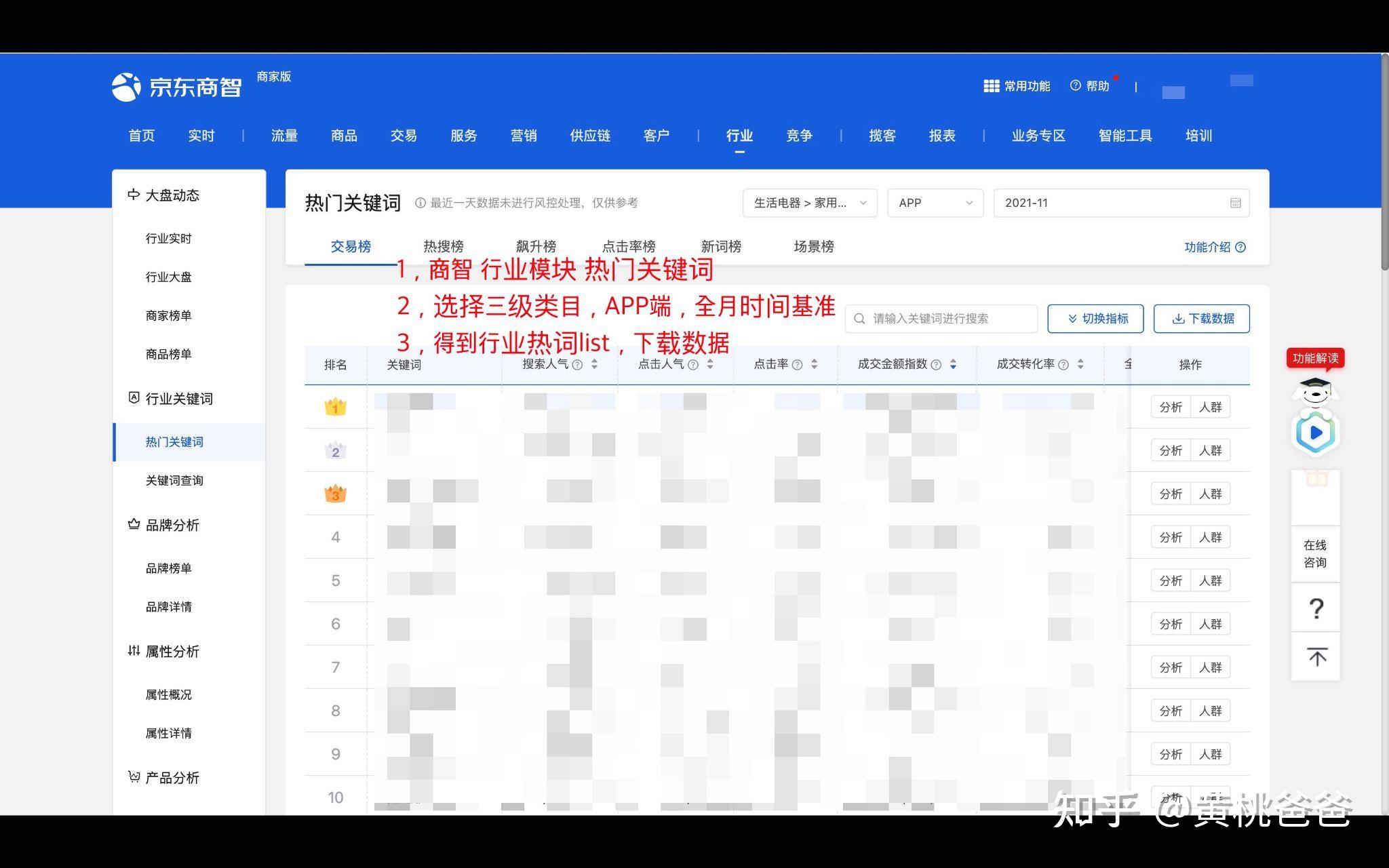Click the bronze crown rank 3 icon
The image size is (1389, 868).
335,494
